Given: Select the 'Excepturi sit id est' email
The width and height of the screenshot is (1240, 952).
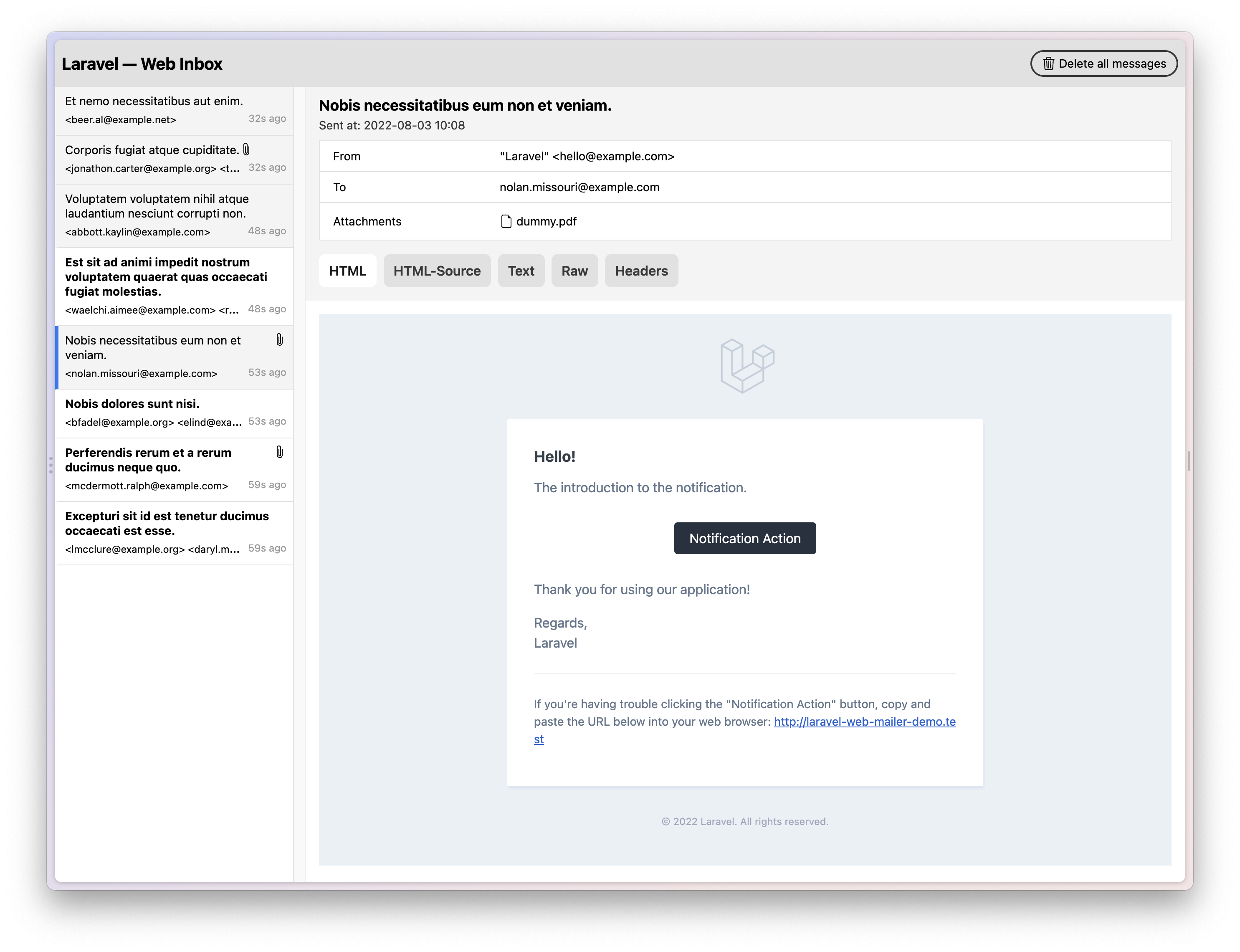Looking at the screenshot, I should (175, 530).
